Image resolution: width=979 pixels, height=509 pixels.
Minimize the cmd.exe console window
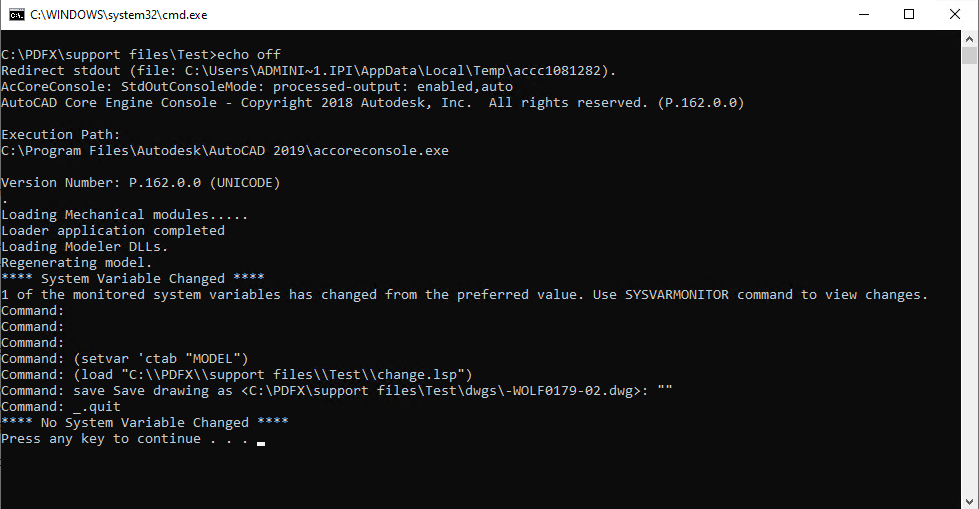click(x=862, y=15)
